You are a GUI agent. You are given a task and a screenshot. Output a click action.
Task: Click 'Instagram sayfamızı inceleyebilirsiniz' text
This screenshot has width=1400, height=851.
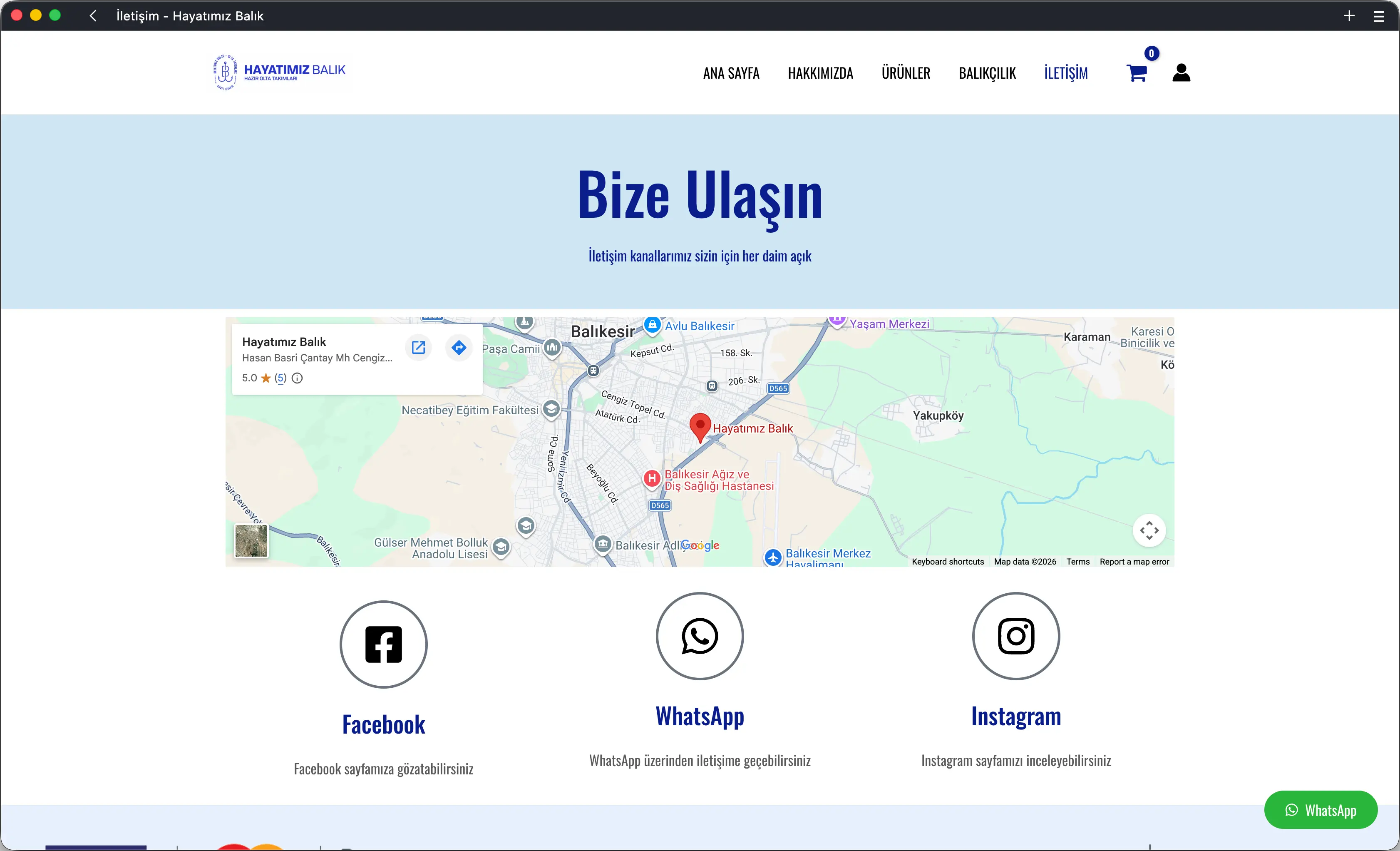point(1016,761)
